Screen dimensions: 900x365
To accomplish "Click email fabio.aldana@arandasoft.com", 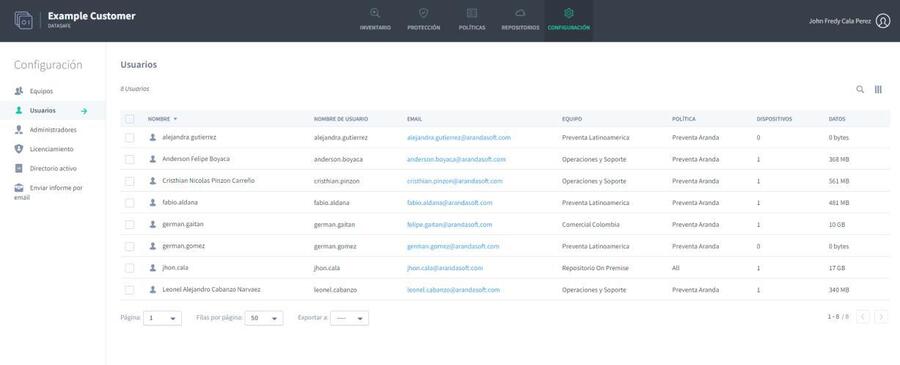I will click(x=449, y=203).
